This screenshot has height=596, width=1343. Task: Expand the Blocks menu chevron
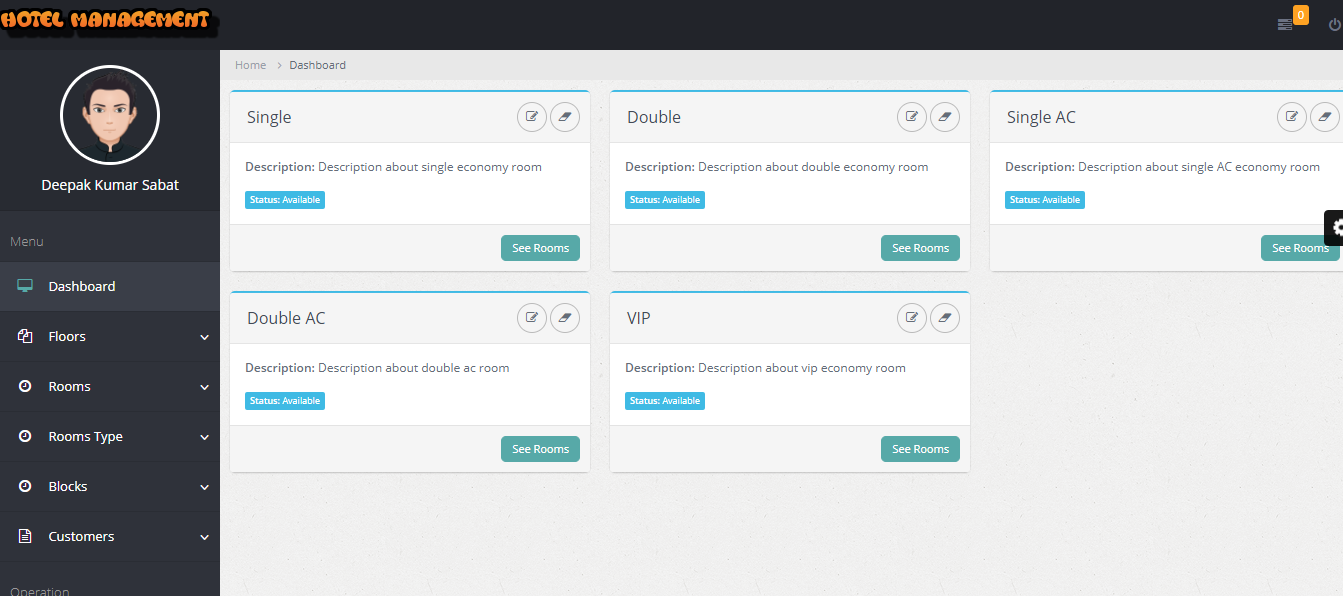(x=204, y=487)
